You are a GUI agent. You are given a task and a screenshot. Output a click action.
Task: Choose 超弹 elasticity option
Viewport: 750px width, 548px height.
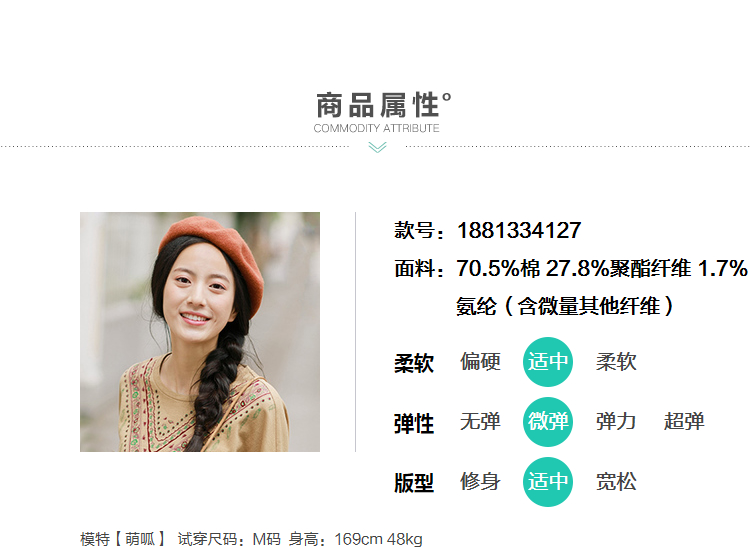click(x=684, y=422)
